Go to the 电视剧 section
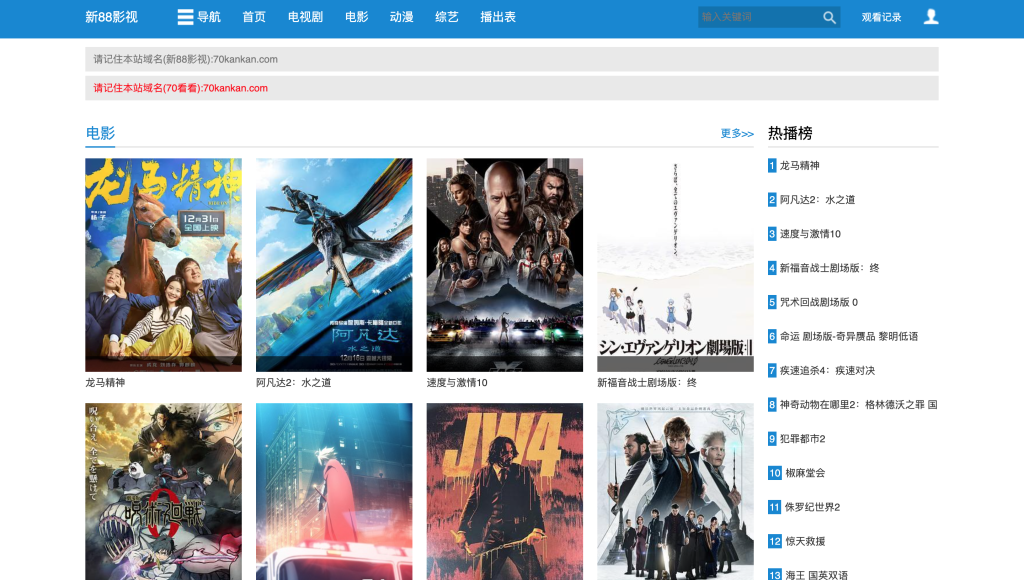The height and width of the screenshot is (580, 1024). [305, 17]
